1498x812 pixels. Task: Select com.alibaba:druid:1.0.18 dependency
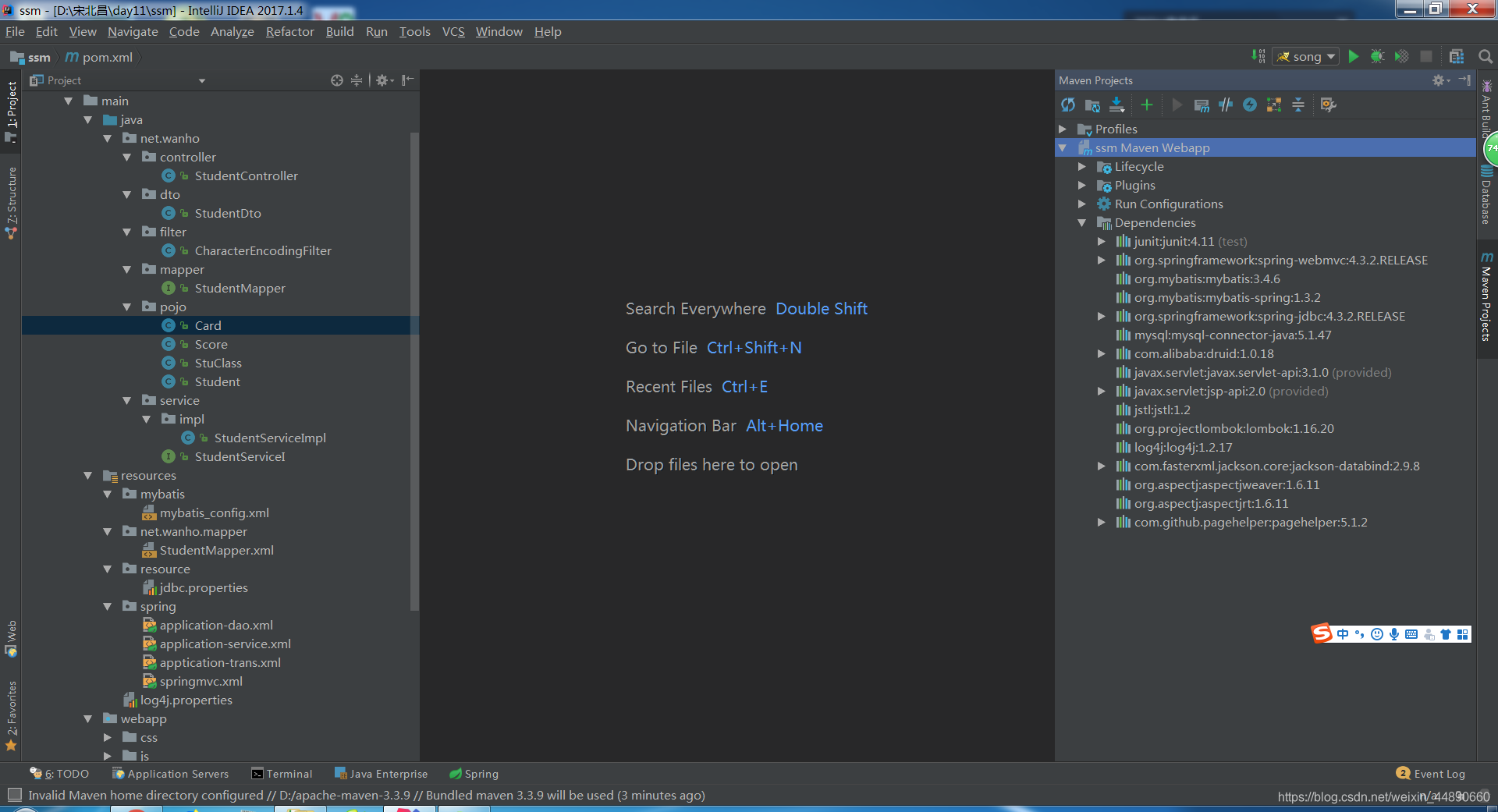click(1203, 353)
